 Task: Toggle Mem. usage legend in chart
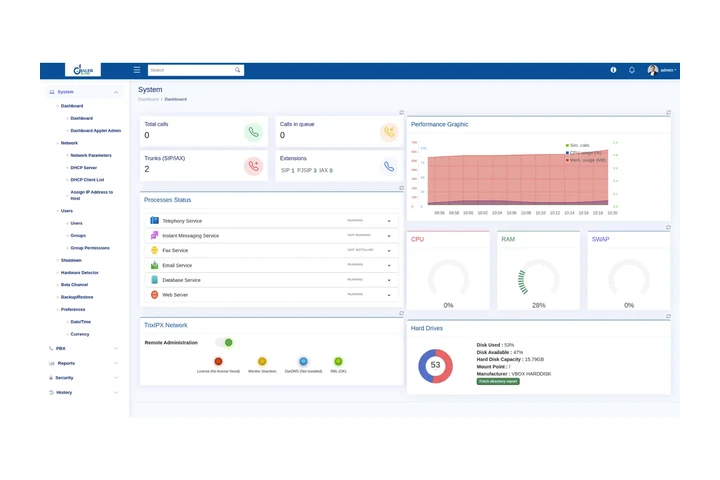[x=587, y=159]
